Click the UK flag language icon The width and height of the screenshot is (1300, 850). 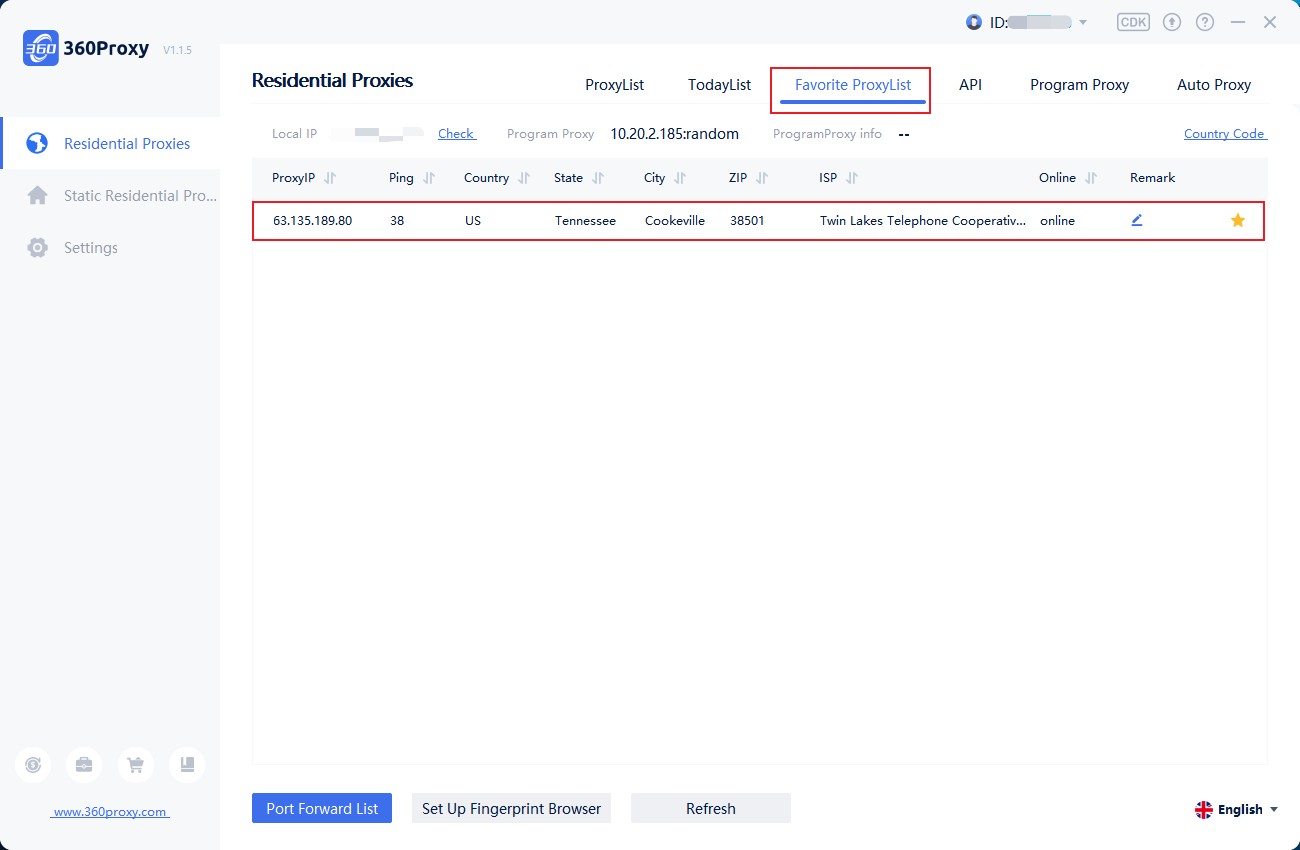tap(1204, 810)
